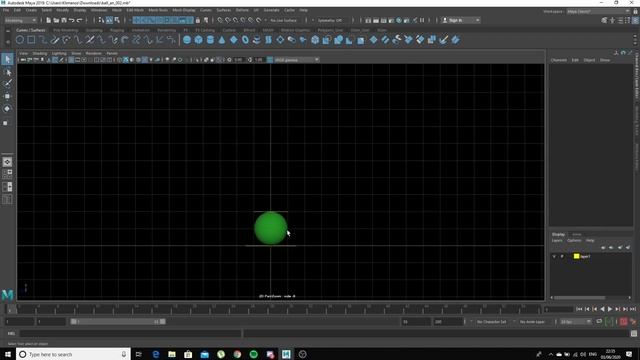Open Layers menu in Layer Editor
Screen dimensions: 640x360
click(557, 240)
